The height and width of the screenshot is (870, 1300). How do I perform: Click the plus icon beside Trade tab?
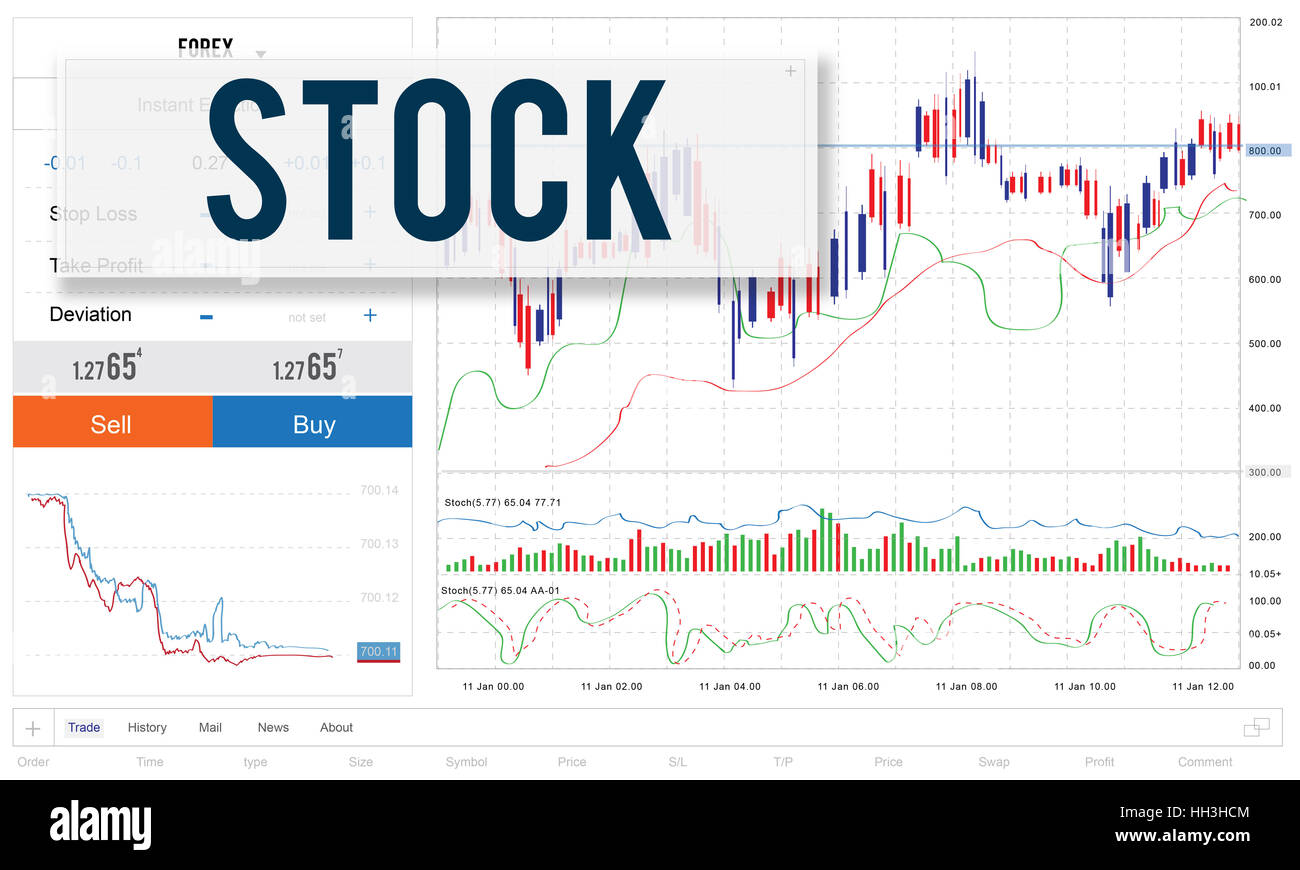32,728
